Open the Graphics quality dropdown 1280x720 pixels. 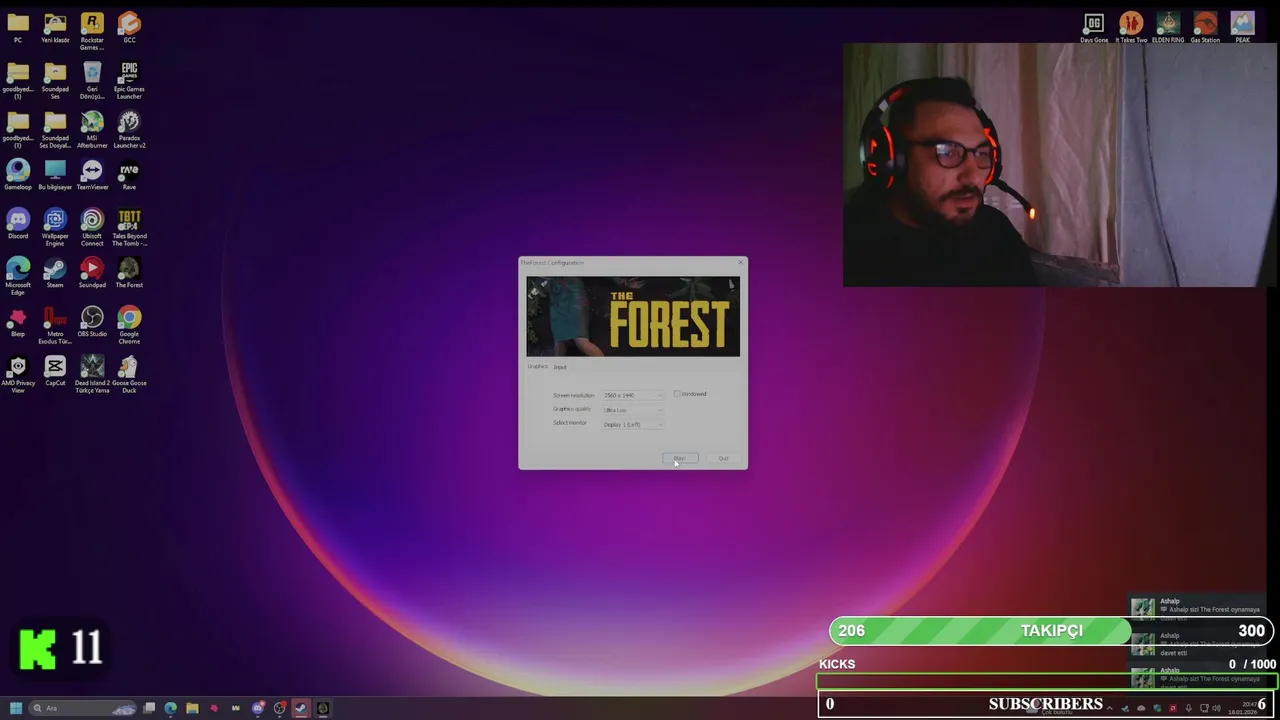(633, 410)
